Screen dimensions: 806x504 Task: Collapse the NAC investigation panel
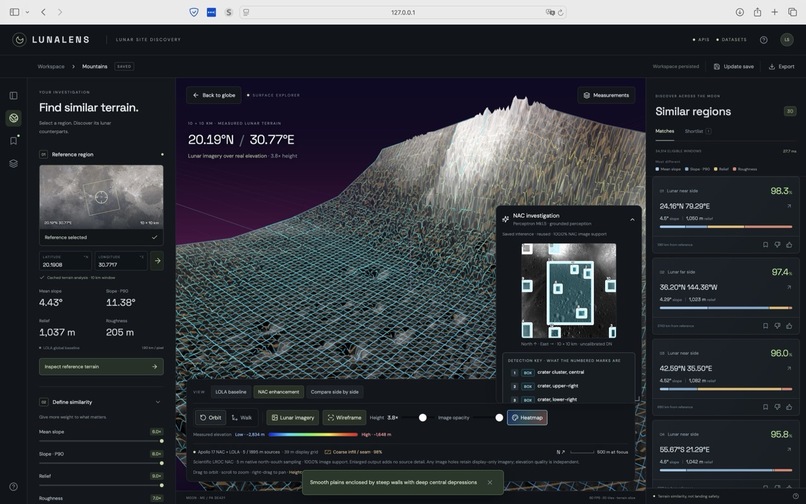click(x=632, y=220)
